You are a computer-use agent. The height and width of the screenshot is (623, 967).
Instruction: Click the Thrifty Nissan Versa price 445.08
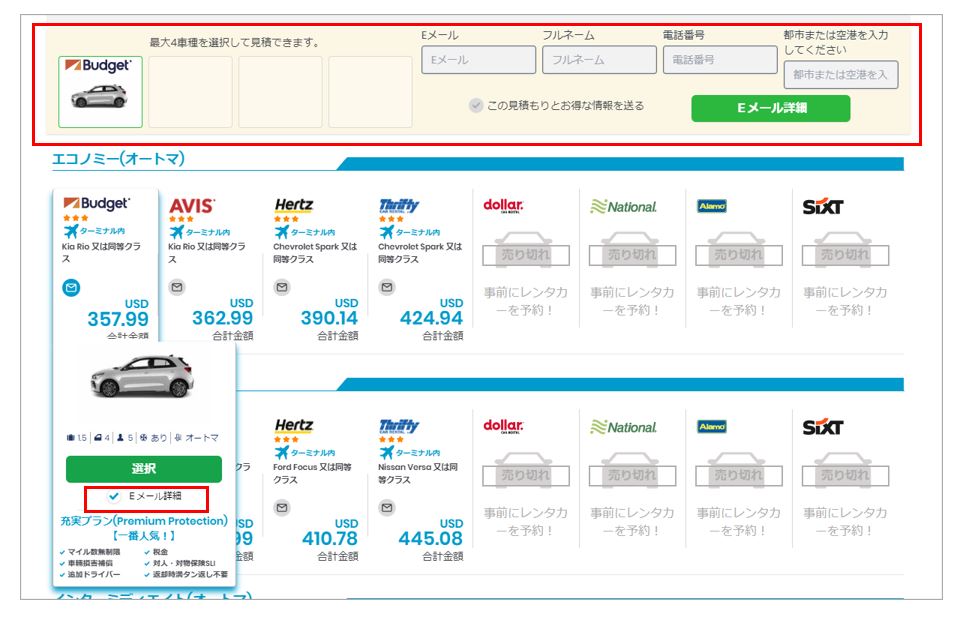[430, 538]
